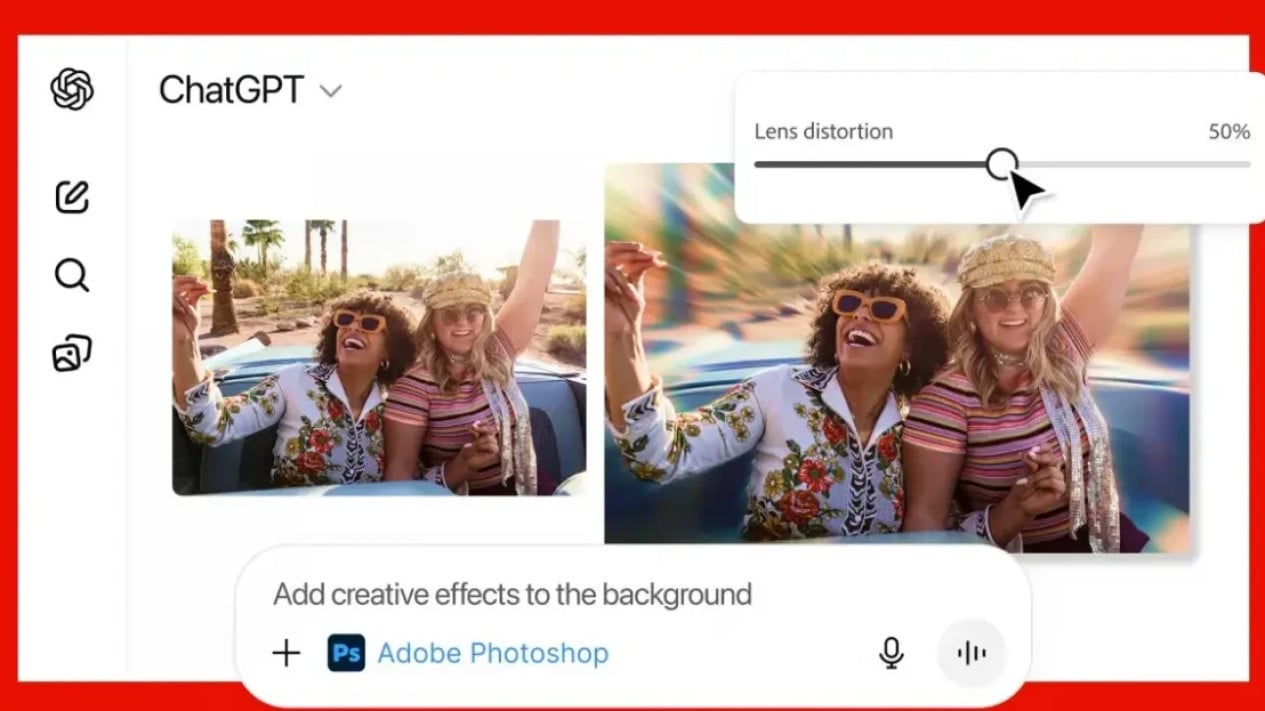Open the image library sidebar icon
This screenshot has width=1265, height=711.
click(x=72, y=353)
